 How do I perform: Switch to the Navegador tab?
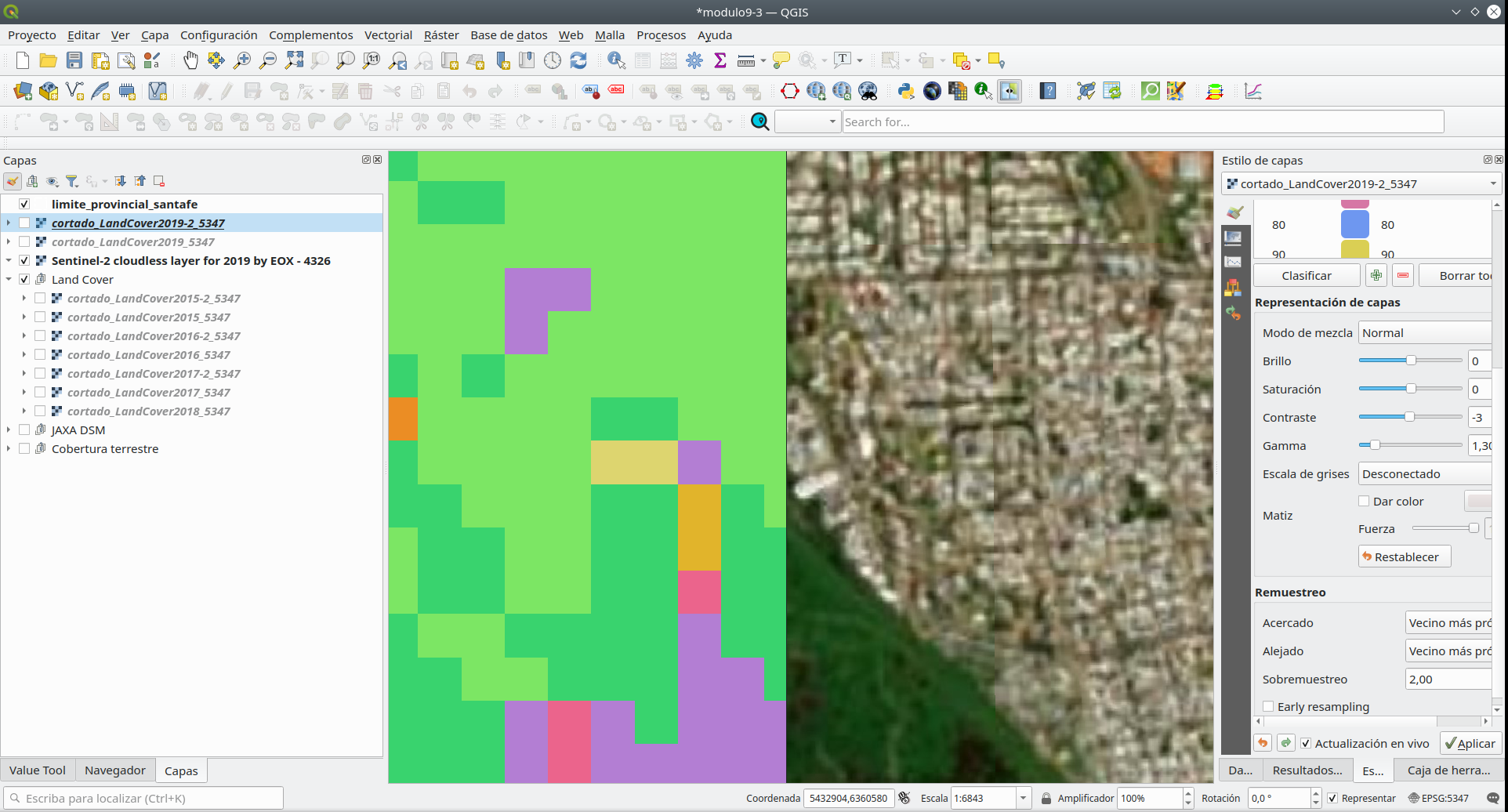[115, 770]
